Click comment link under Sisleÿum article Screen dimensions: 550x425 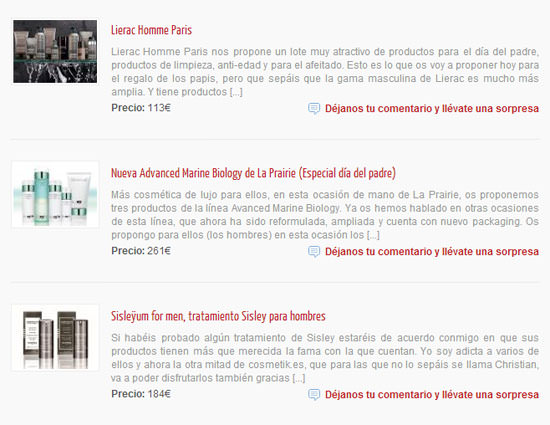coord(432,394)
